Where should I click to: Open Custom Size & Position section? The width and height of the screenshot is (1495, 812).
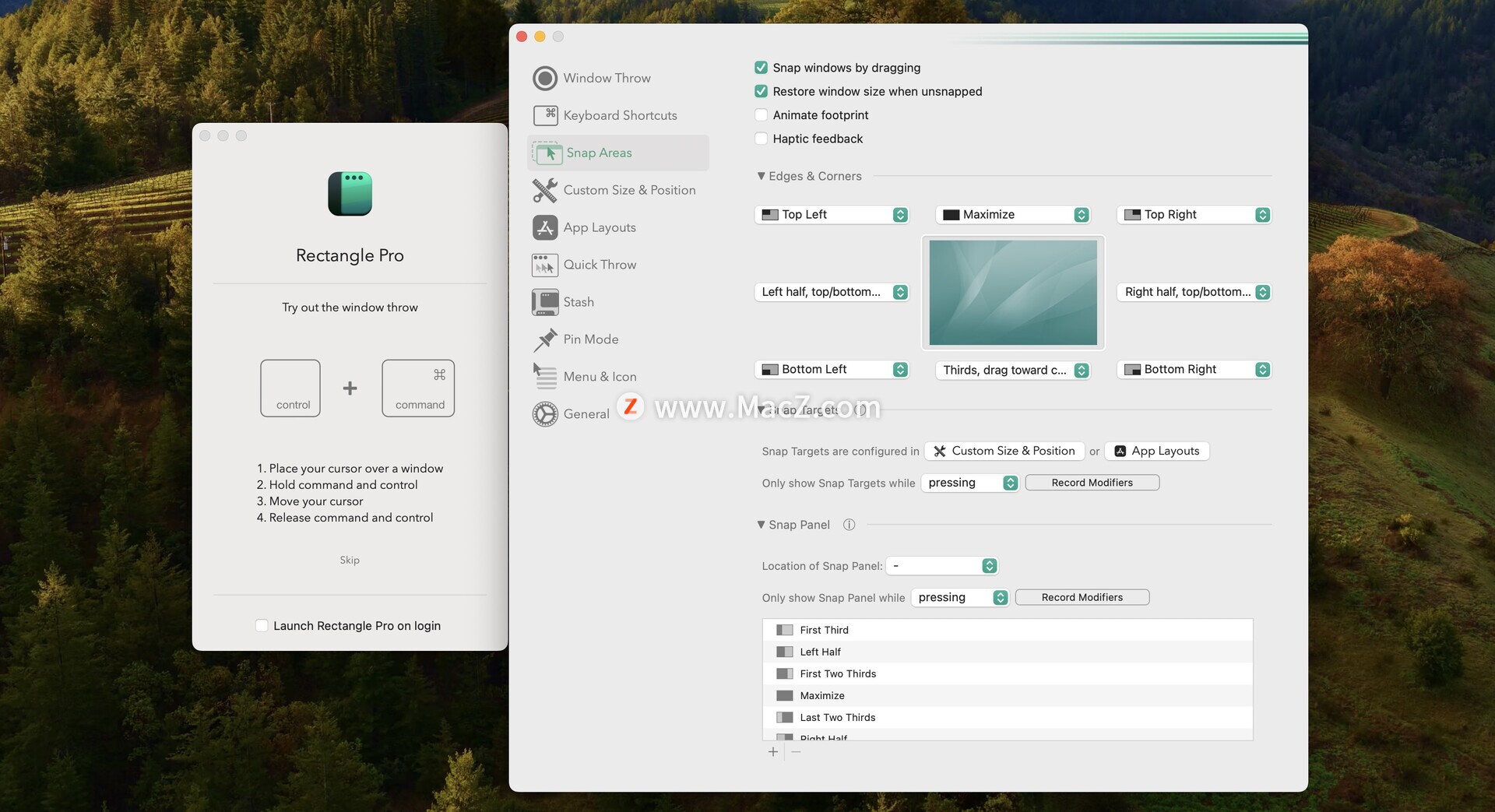[x=629, y=190]
